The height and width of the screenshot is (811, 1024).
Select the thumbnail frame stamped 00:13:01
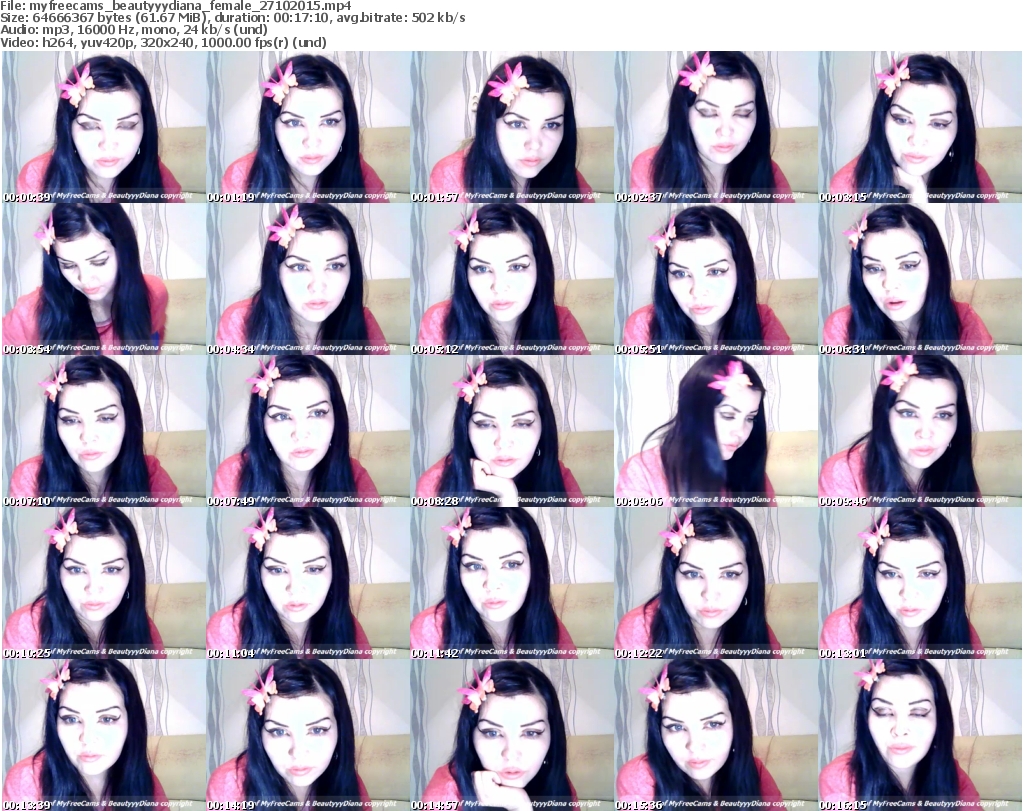click(x=920, y=583)
